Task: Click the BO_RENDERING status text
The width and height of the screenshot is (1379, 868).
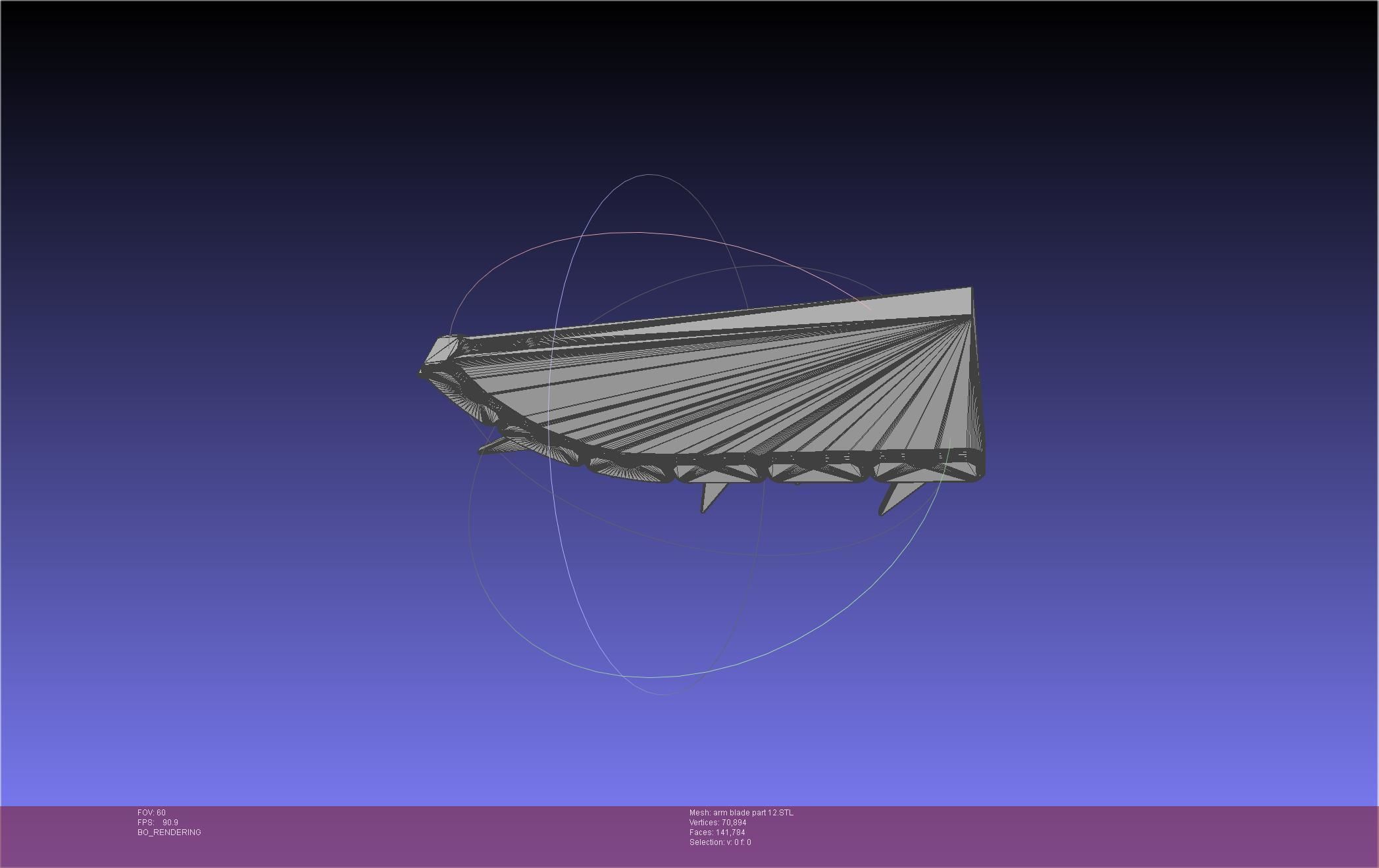Action: (x=169, y=832)
